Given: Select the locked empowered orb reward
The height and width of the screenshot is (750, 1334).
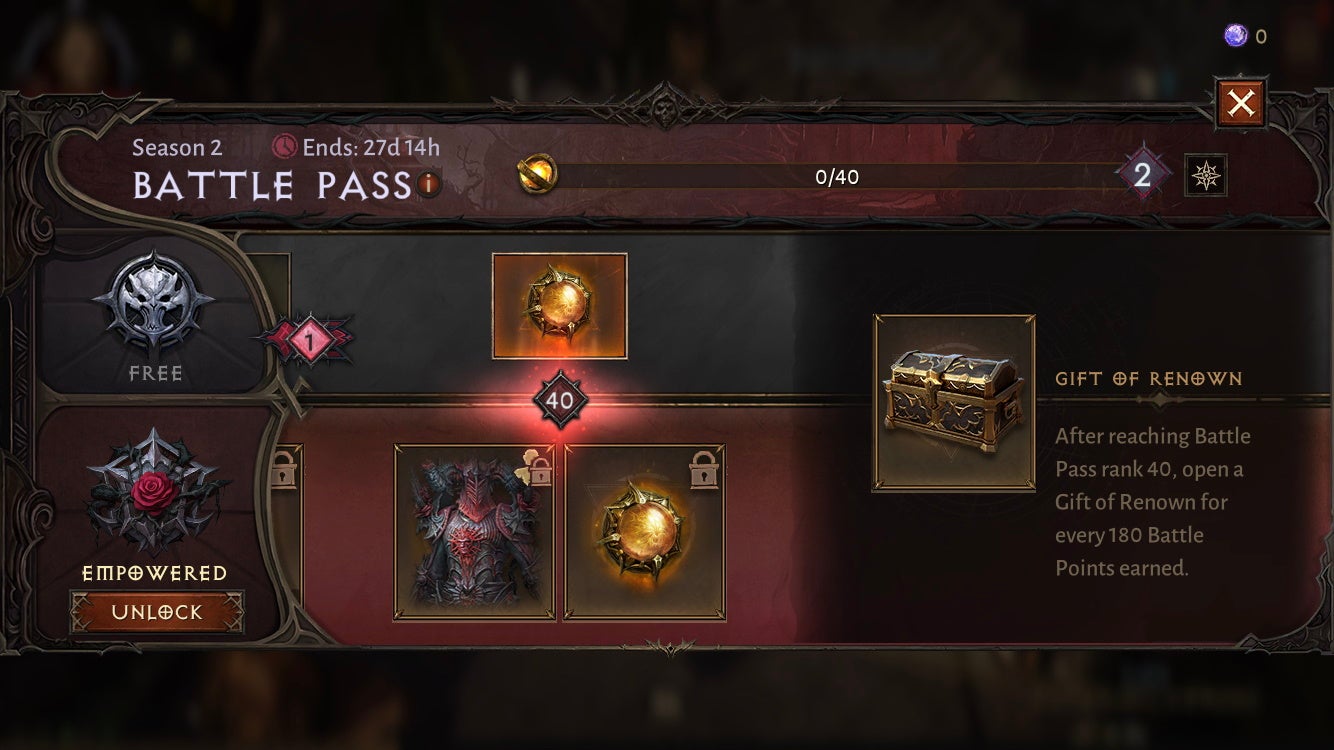Looking at the screenshot, I should 645,532.
